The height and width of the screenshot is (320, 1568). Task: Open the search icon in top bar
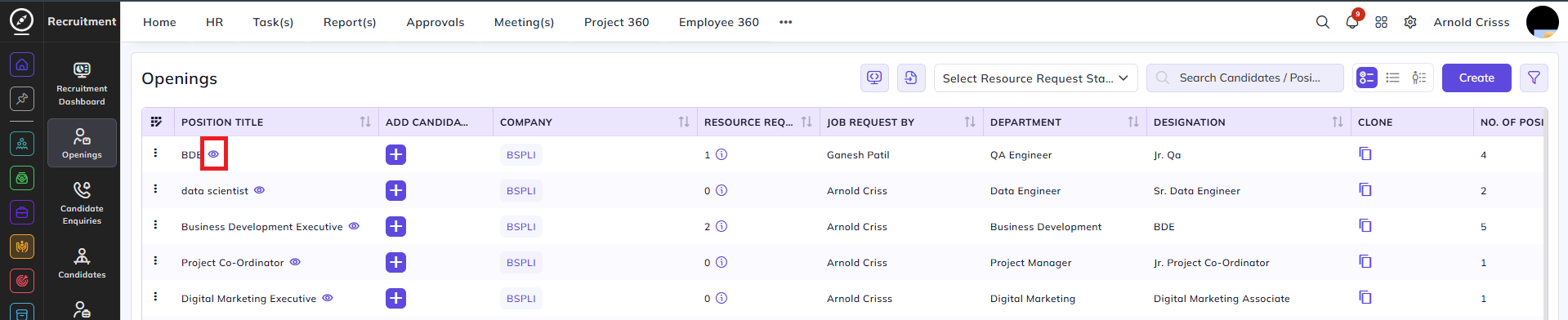click(1322, 22)
